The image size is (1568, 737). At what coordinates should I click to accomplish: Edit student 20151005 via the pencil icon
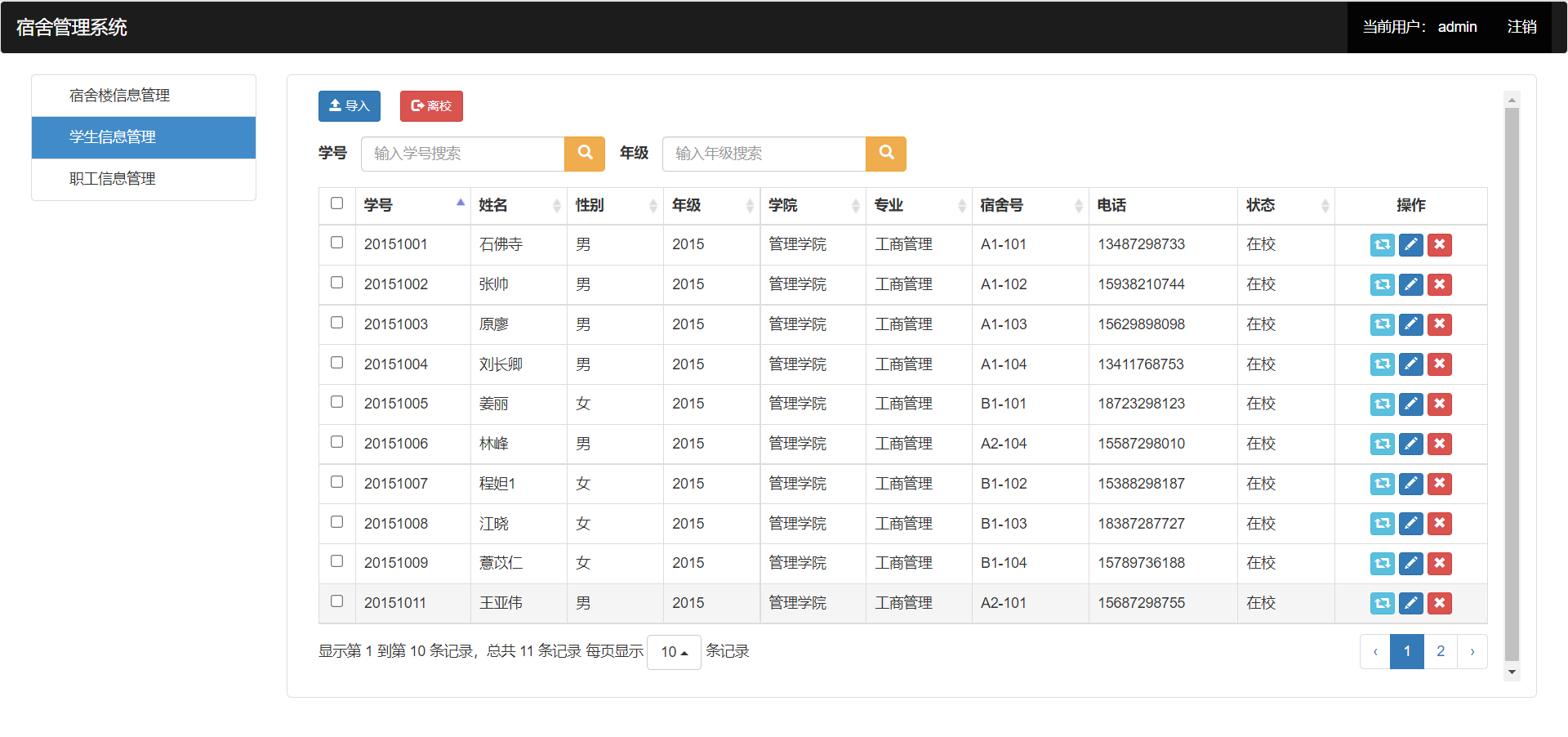[1410, 404]
